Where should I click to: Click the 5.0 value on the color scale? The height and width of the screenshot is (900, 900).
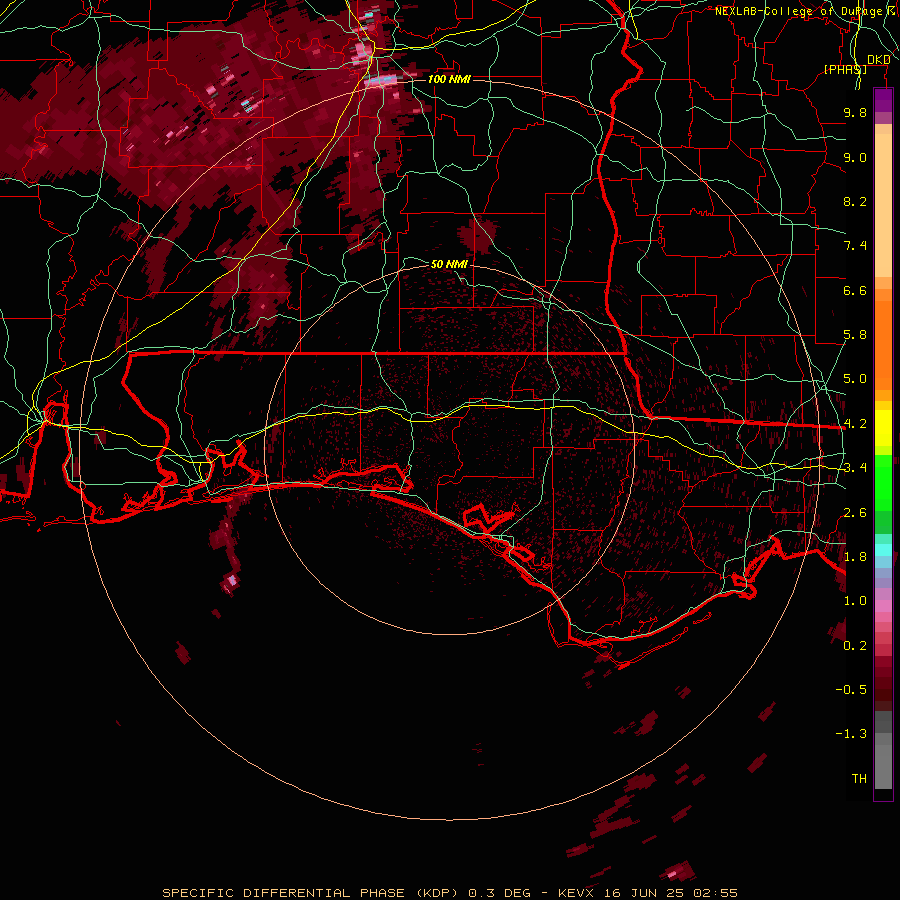point(855,379)
